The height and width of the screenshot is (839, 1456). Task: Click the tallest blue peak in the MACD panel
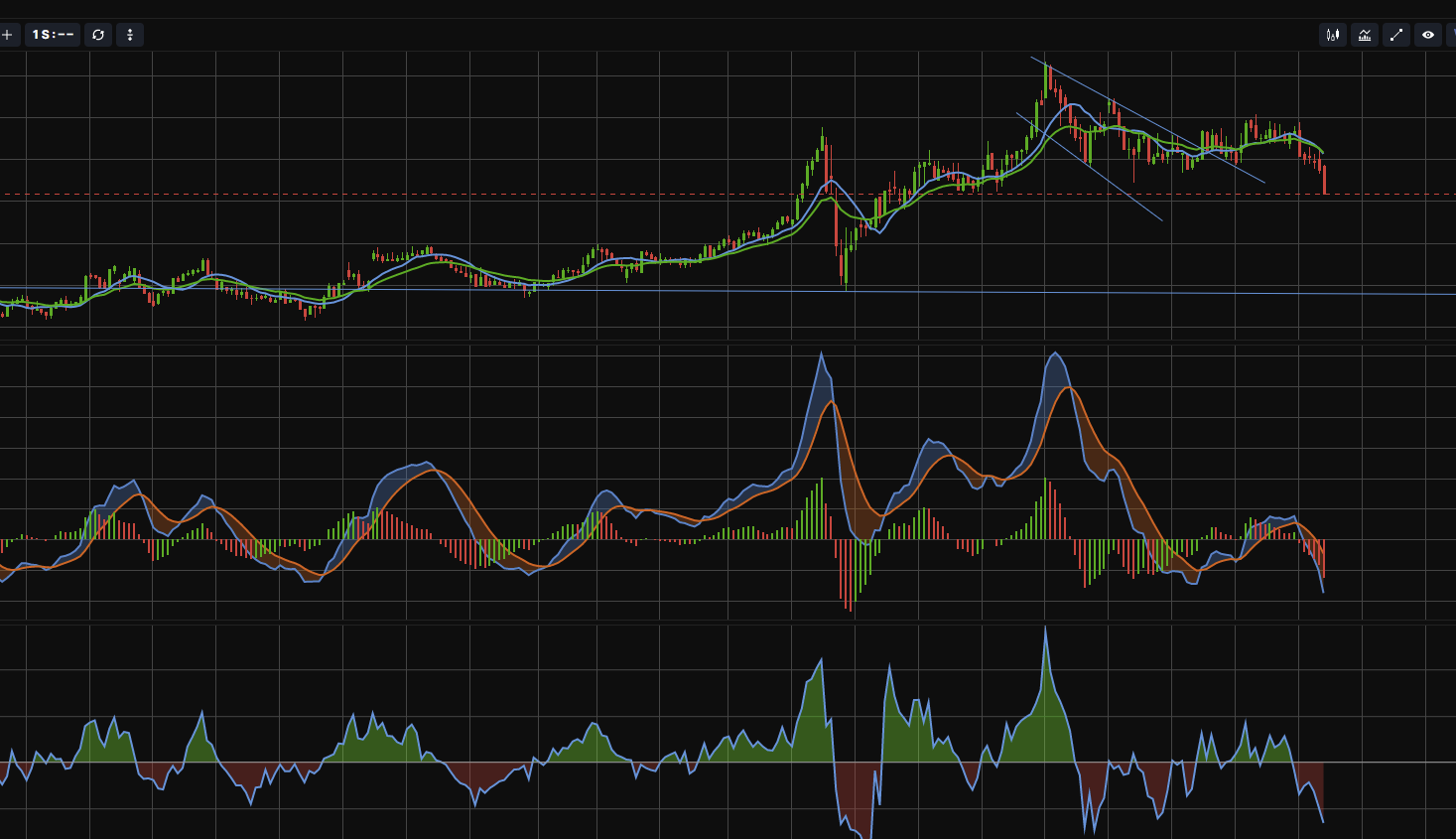click(1055, 353)
